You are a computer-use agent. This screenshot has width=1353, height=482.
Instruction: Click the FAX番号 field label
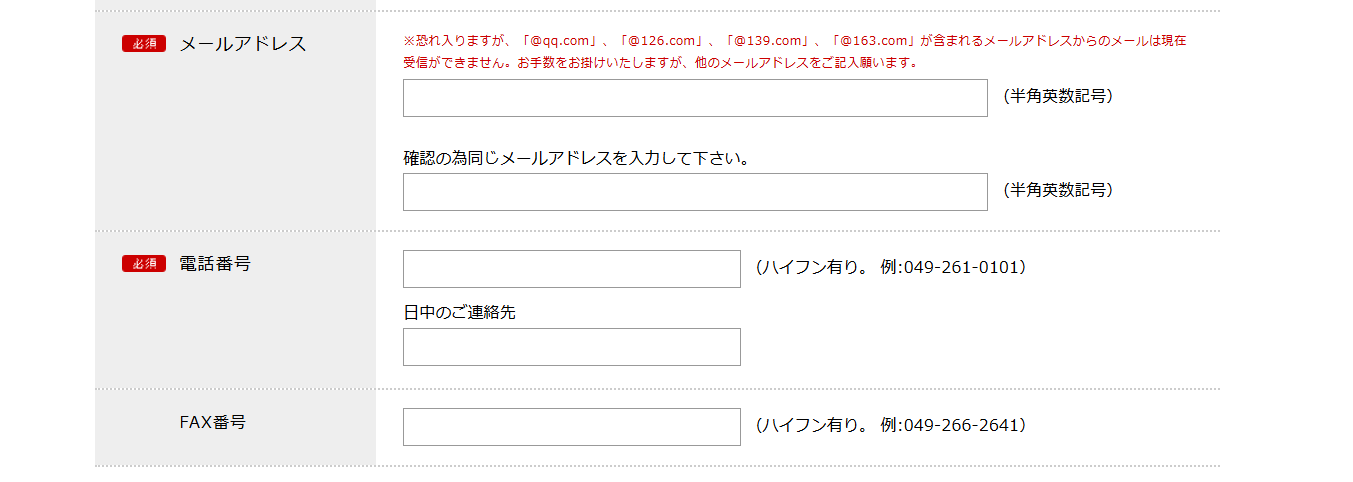tap(212, 422)
